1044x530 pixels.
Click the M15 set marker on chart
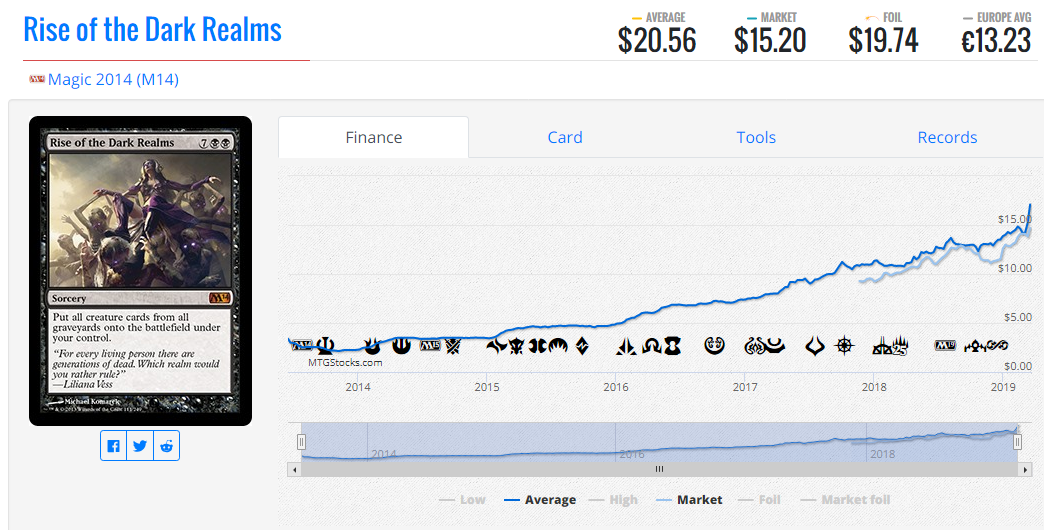click(x=430, y=346)
